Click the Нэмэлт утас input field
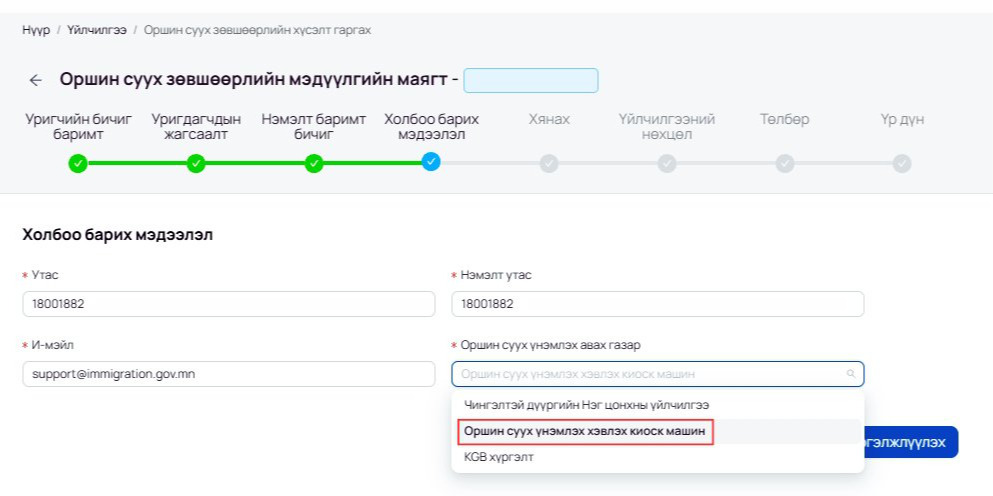 point(657,304)
